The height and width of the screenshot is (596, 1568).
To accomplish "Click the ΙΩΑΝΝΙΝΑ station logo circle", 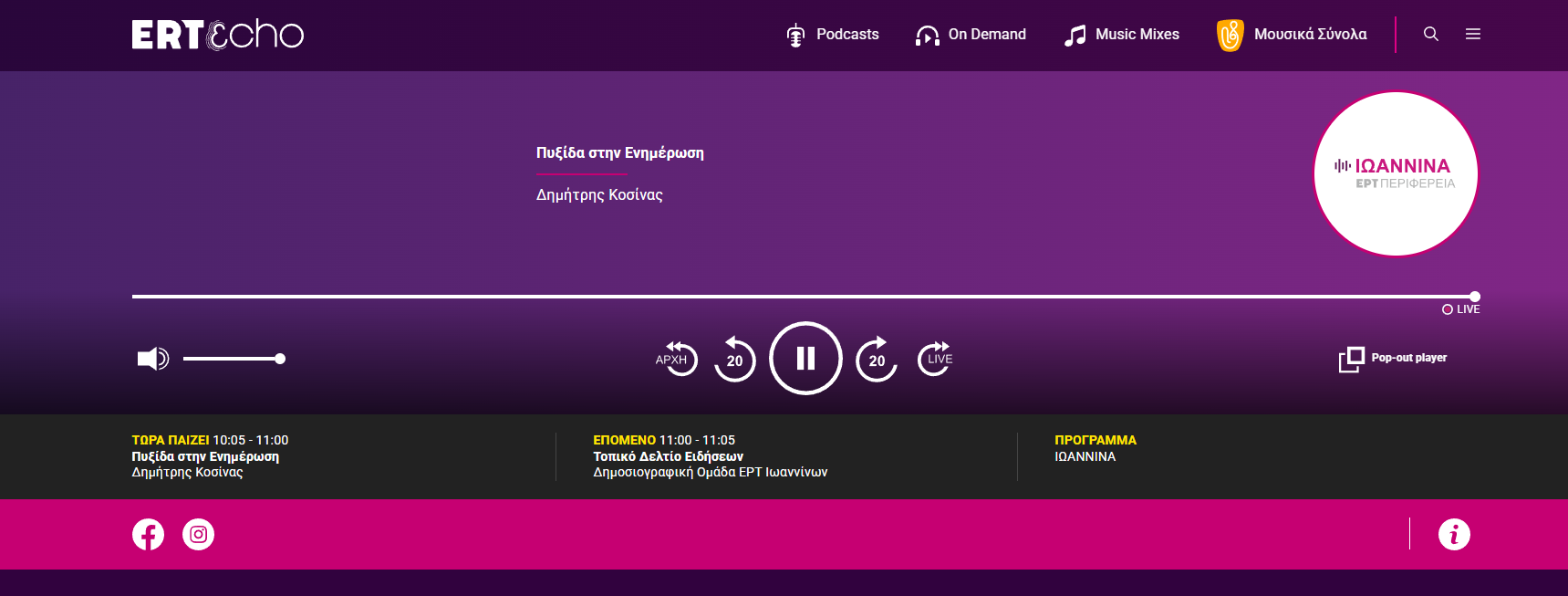I will coord(1395,173).
